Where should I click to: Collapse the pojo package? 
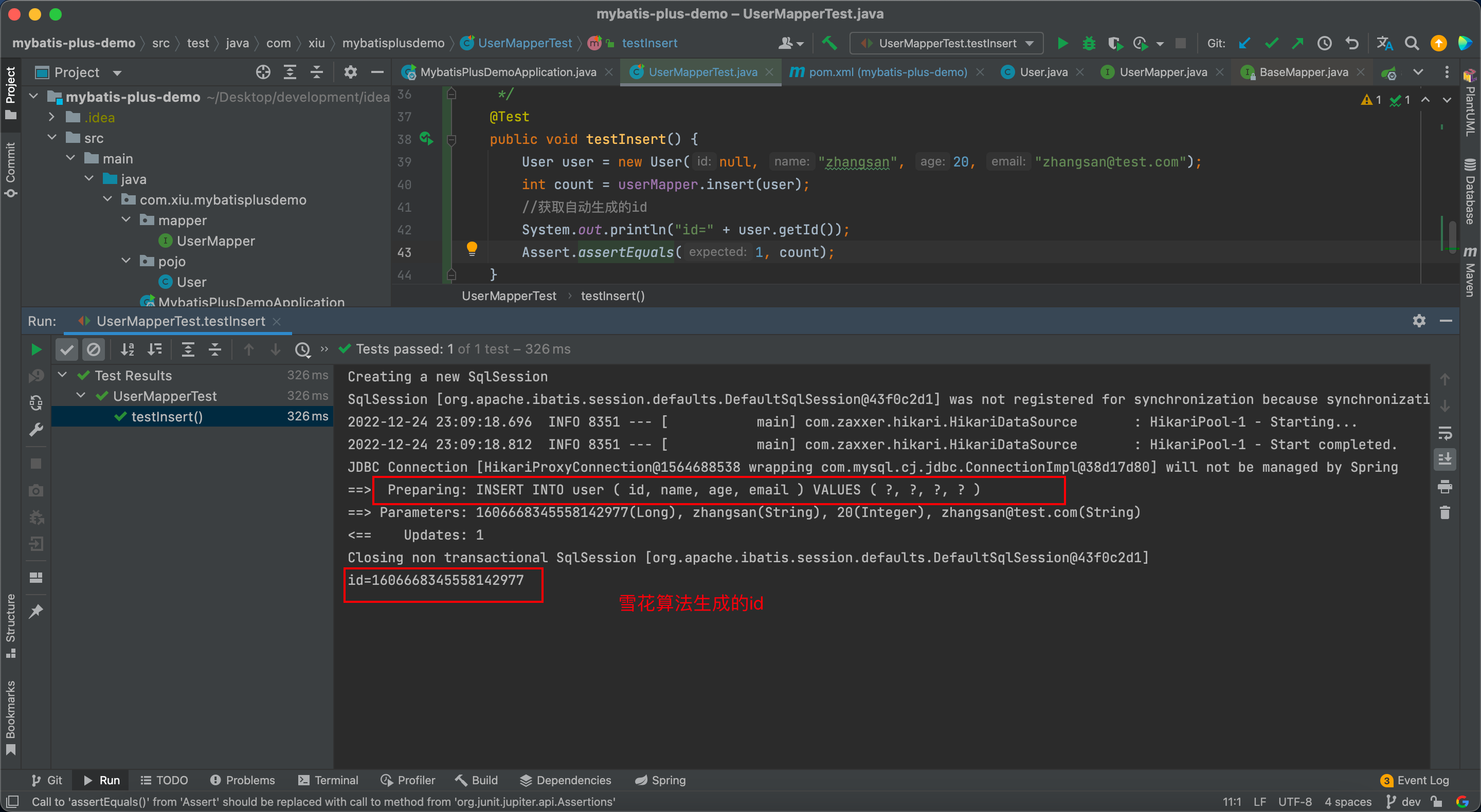coord(126,261)
